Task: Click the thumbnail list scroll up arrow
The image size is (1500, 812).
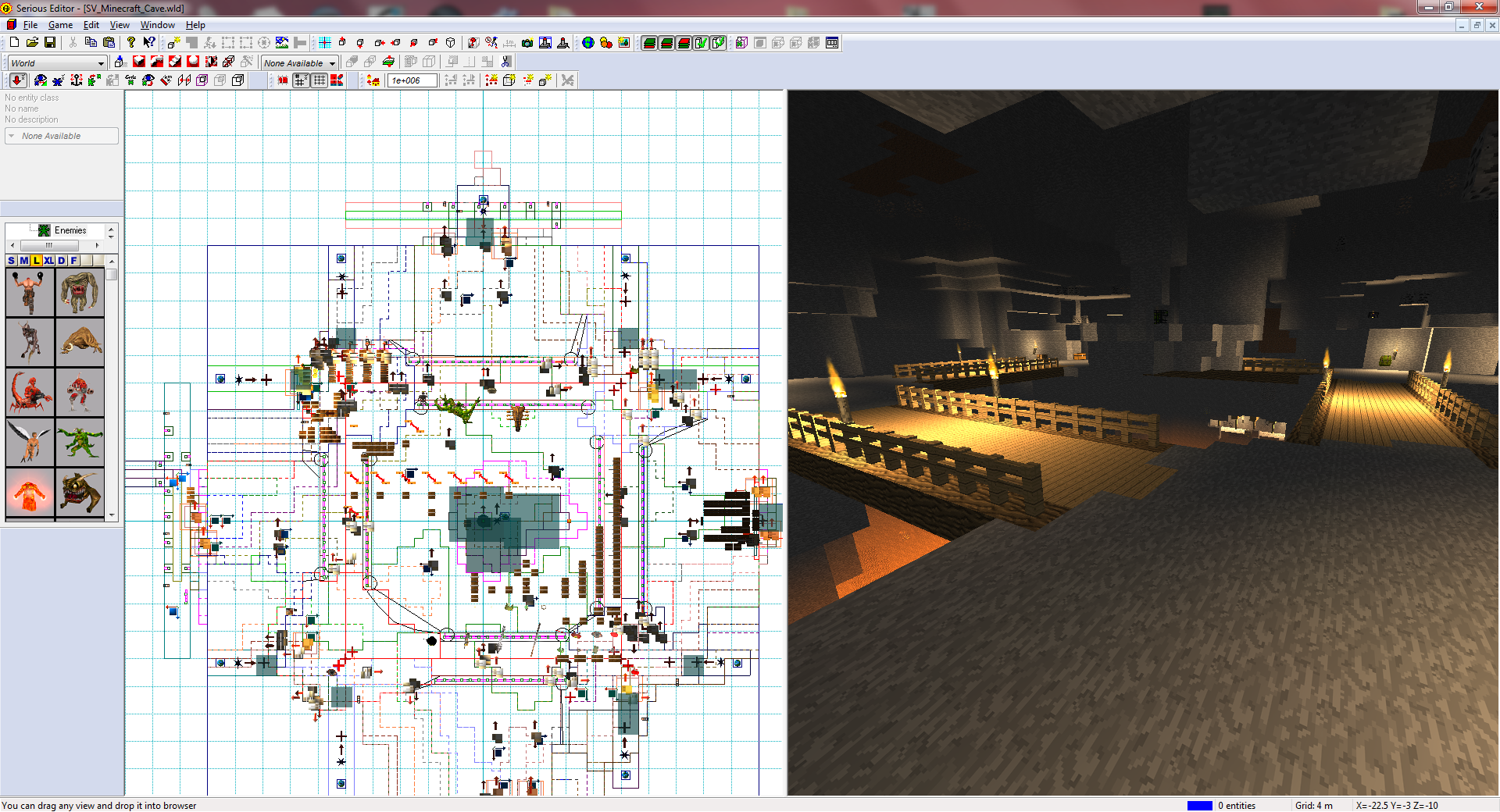Action: [x=112, y=261]
